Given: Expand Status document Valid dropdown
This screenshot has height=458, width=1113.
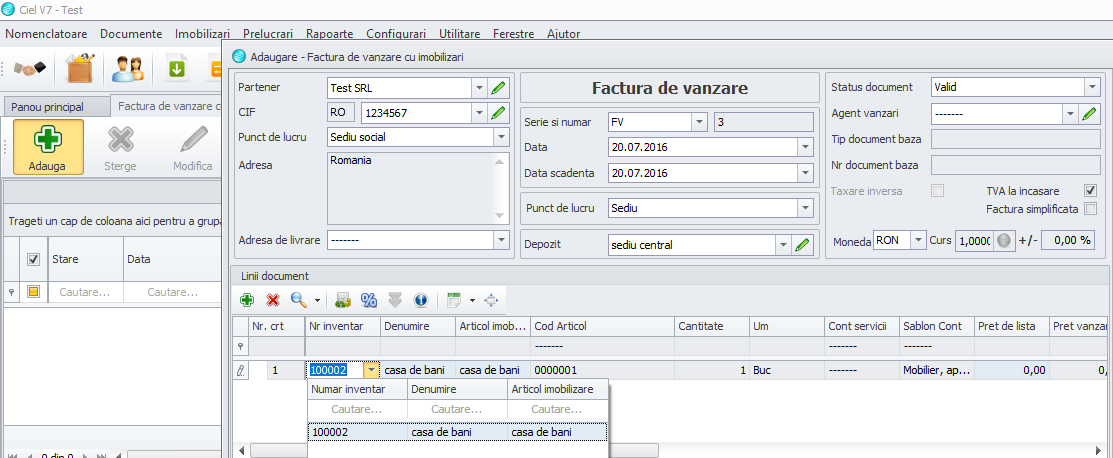Looking at the screenshot, I should click(x=1092, y=87).
